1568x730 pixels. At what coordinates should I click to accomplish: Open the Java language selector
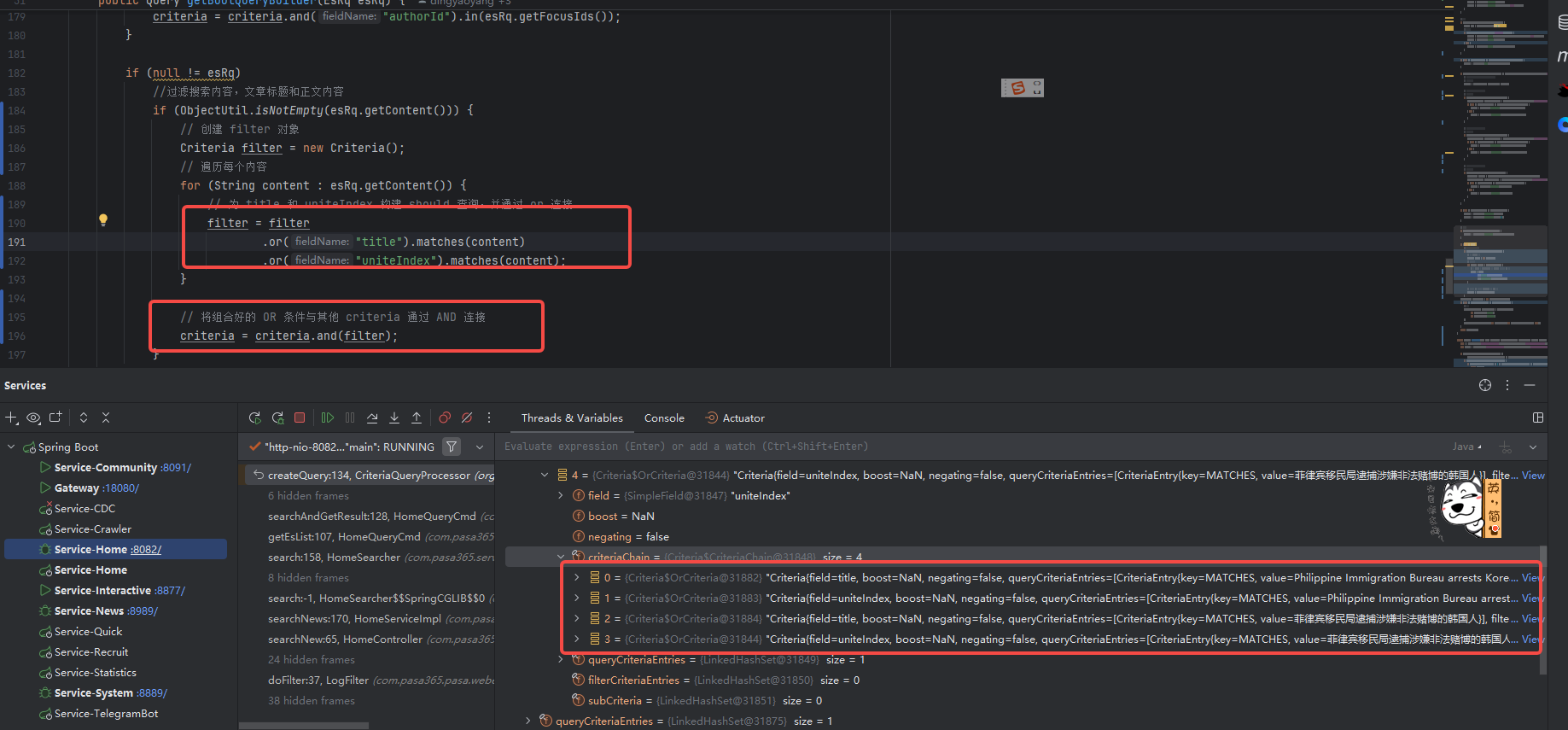tap(1467, 447)
